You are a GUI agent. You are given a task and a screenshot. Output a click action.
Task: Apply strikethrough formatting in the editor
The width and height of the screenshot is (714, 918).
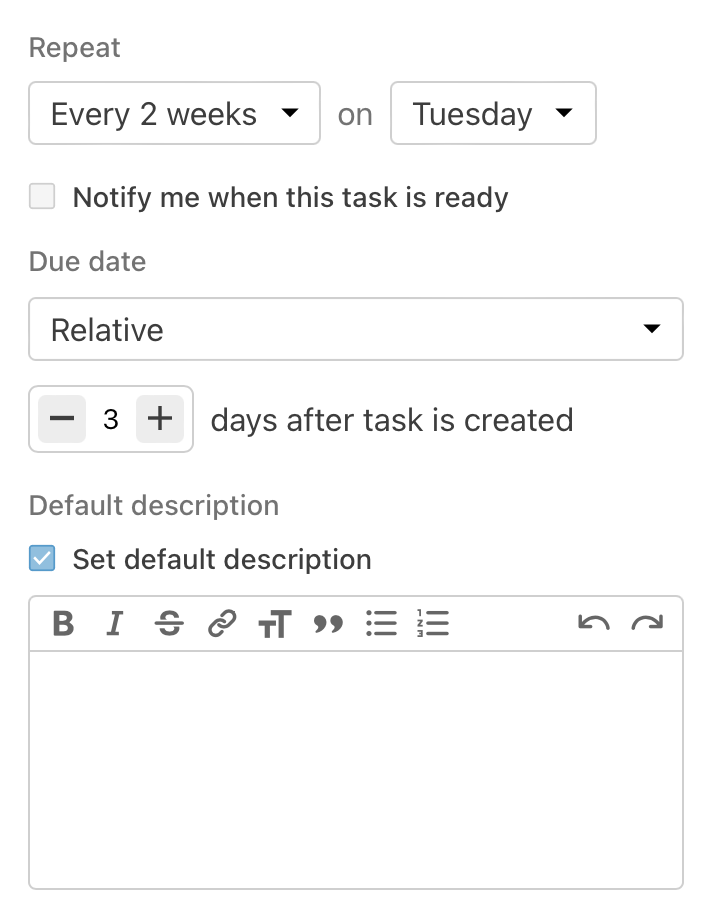[x=169, y=625]
